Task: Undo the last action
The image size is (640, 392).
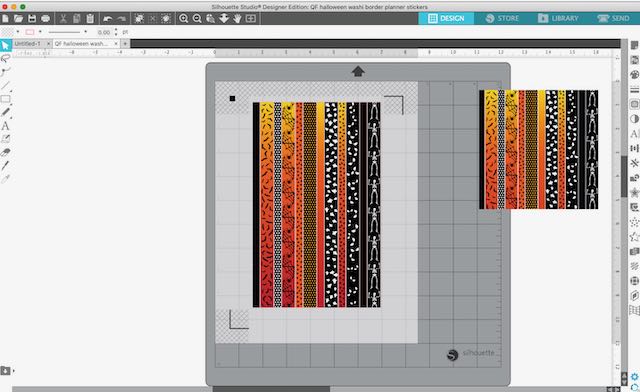Action: [x=108, y=18]
